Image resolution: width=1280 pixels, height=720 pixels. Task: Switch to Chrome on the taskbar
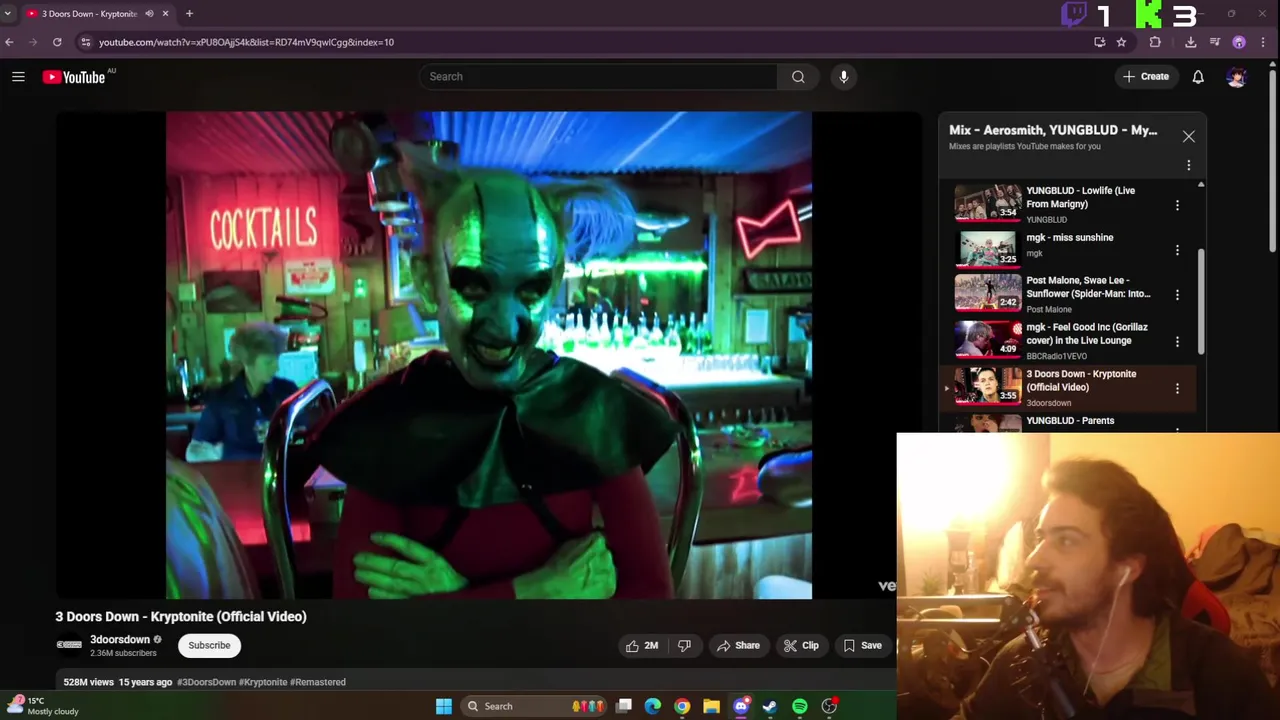(682, 706)
